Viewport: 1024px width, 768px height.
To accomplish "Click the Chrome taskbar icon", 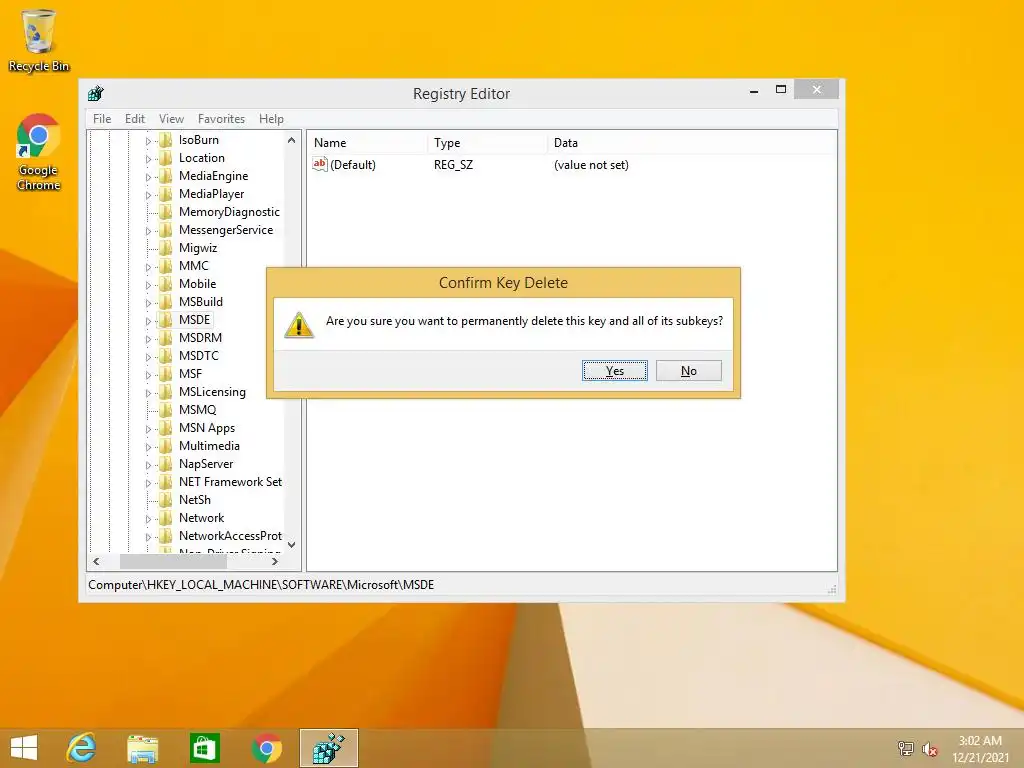I will (266, 748).
